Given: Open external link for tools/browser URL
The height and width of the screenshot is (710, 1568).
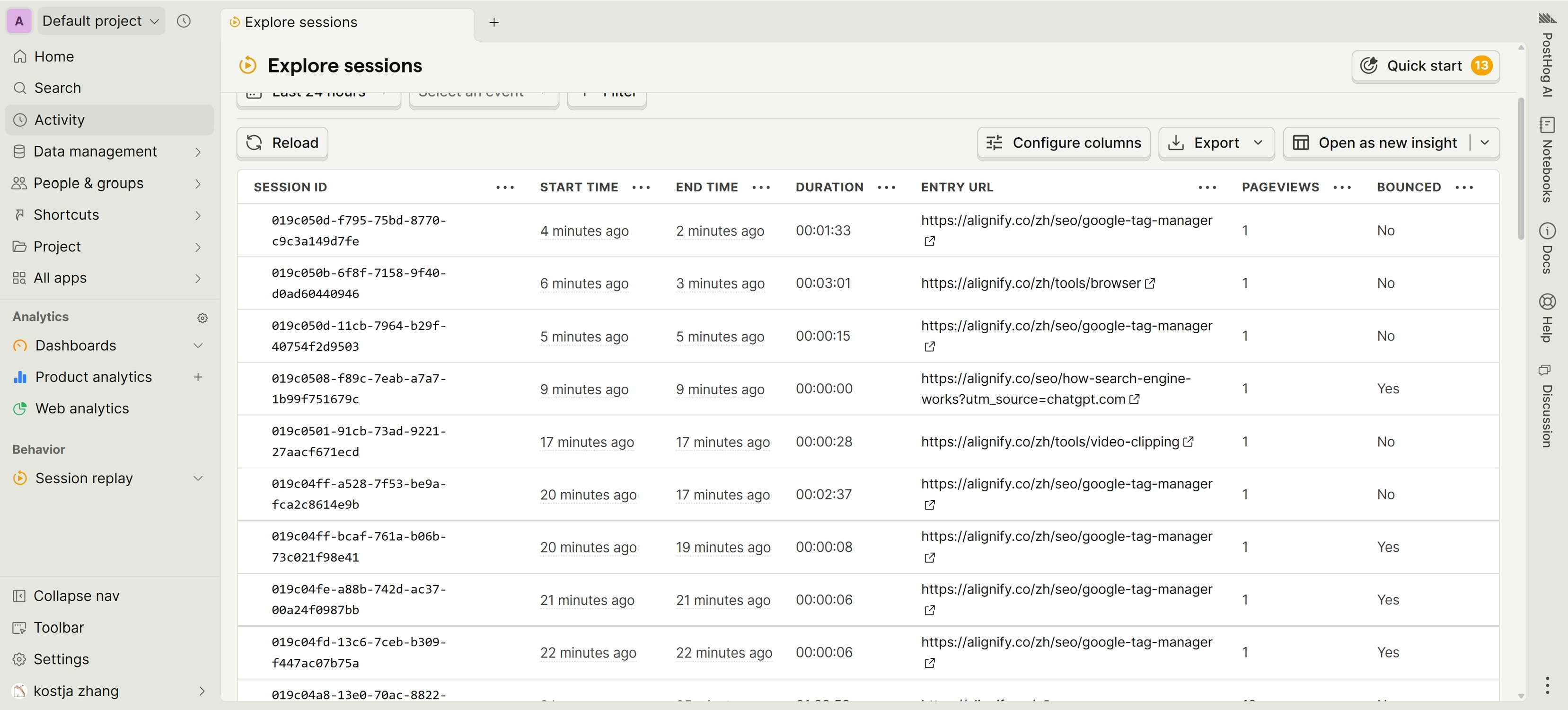Looking at the screenshot, I should coord(1150,284).
